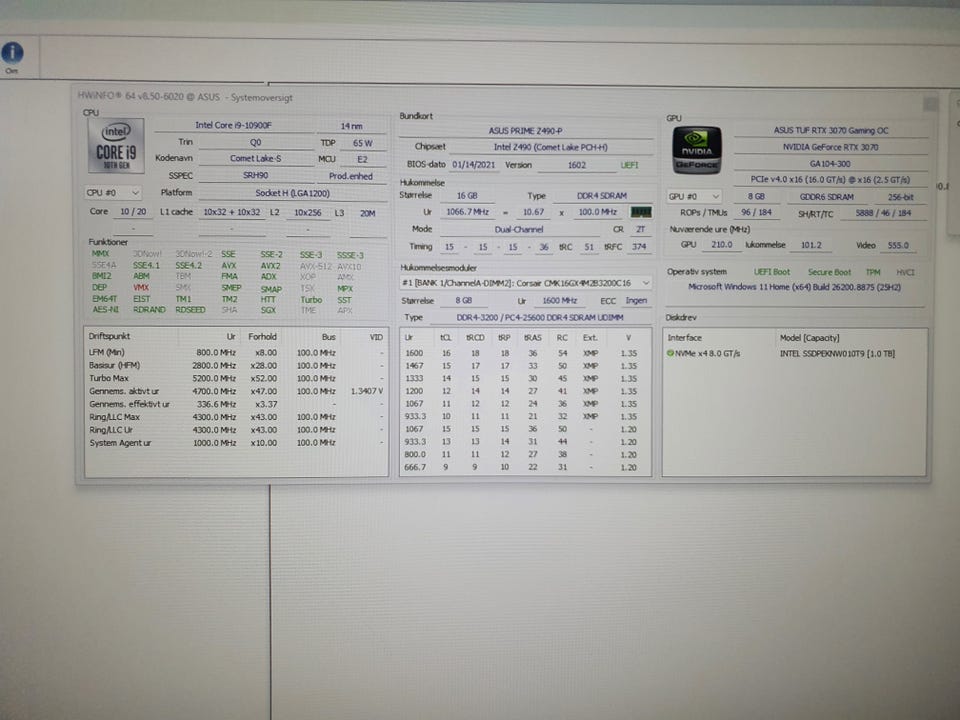
Task: Click the 65 W TDP value
Action: tap(362, 143)
